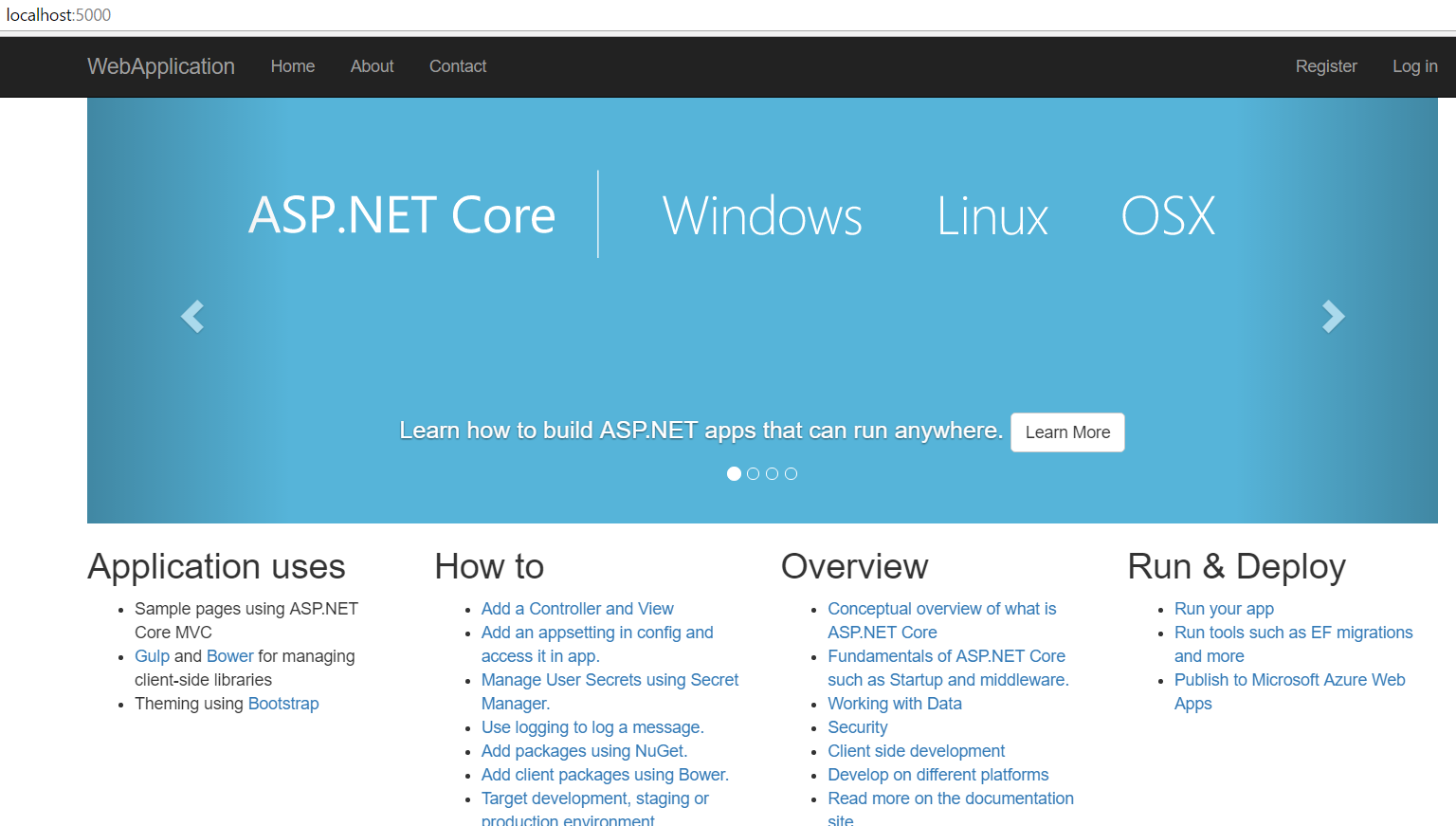The height and width of the screenshot is (826, 1456).
Task: Open the Run your app link
Action: (1224, 609)
